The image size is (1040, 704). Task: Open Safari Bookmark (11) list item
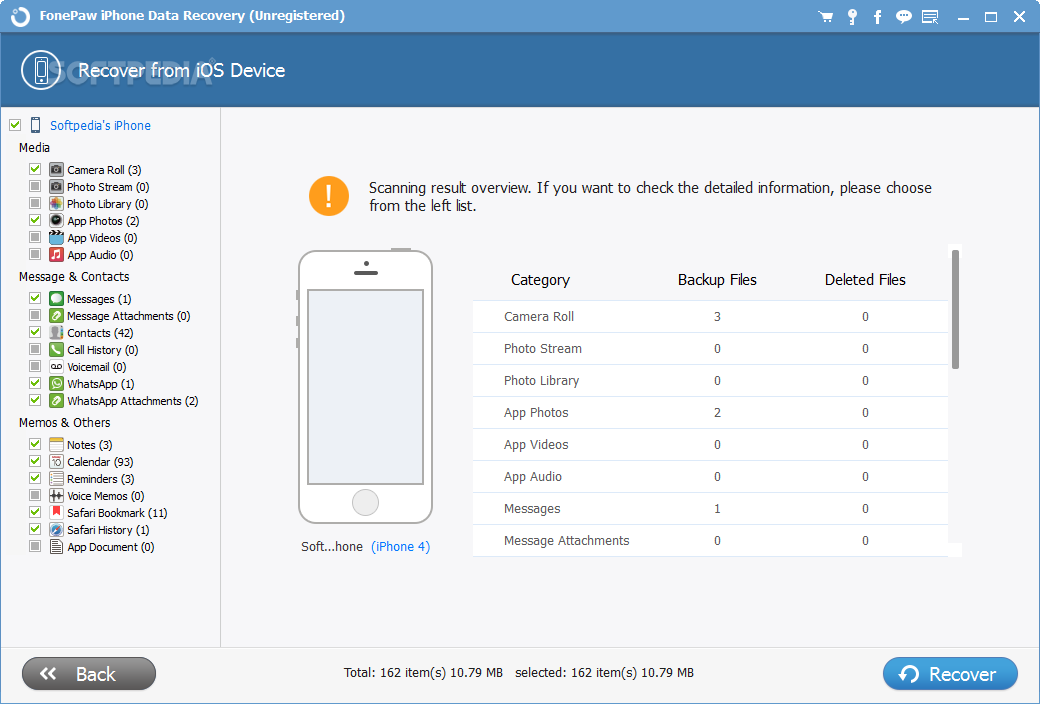click(x=117, y=513)
